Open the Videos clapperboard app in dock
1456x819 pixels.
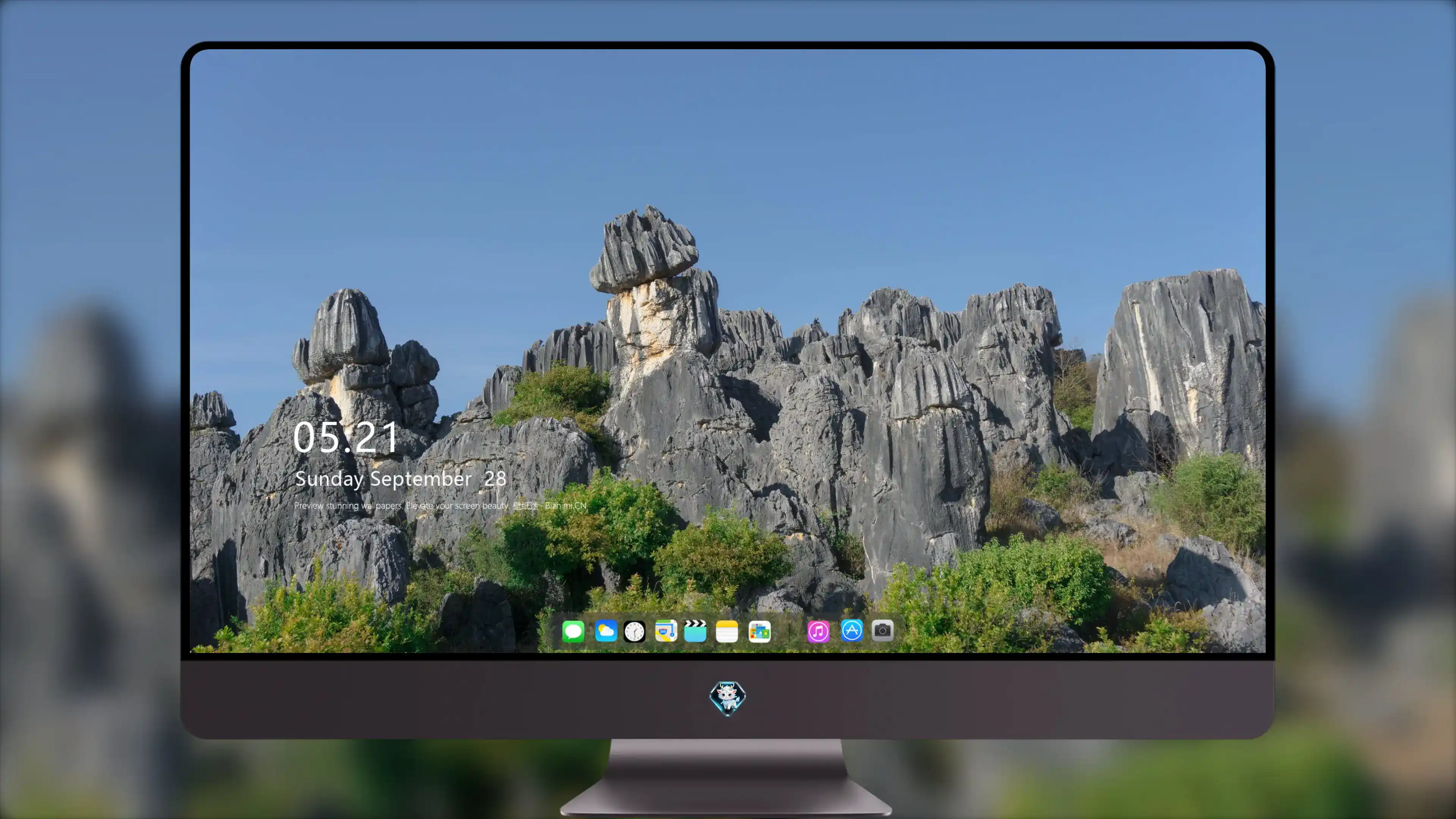coord(695,631)
